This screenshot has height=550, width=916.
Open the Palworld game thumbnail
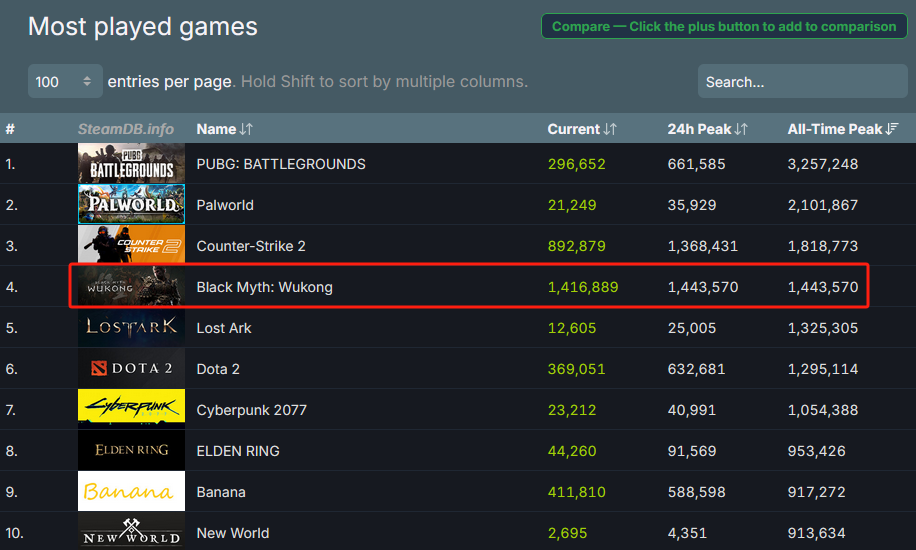point(131,205)
